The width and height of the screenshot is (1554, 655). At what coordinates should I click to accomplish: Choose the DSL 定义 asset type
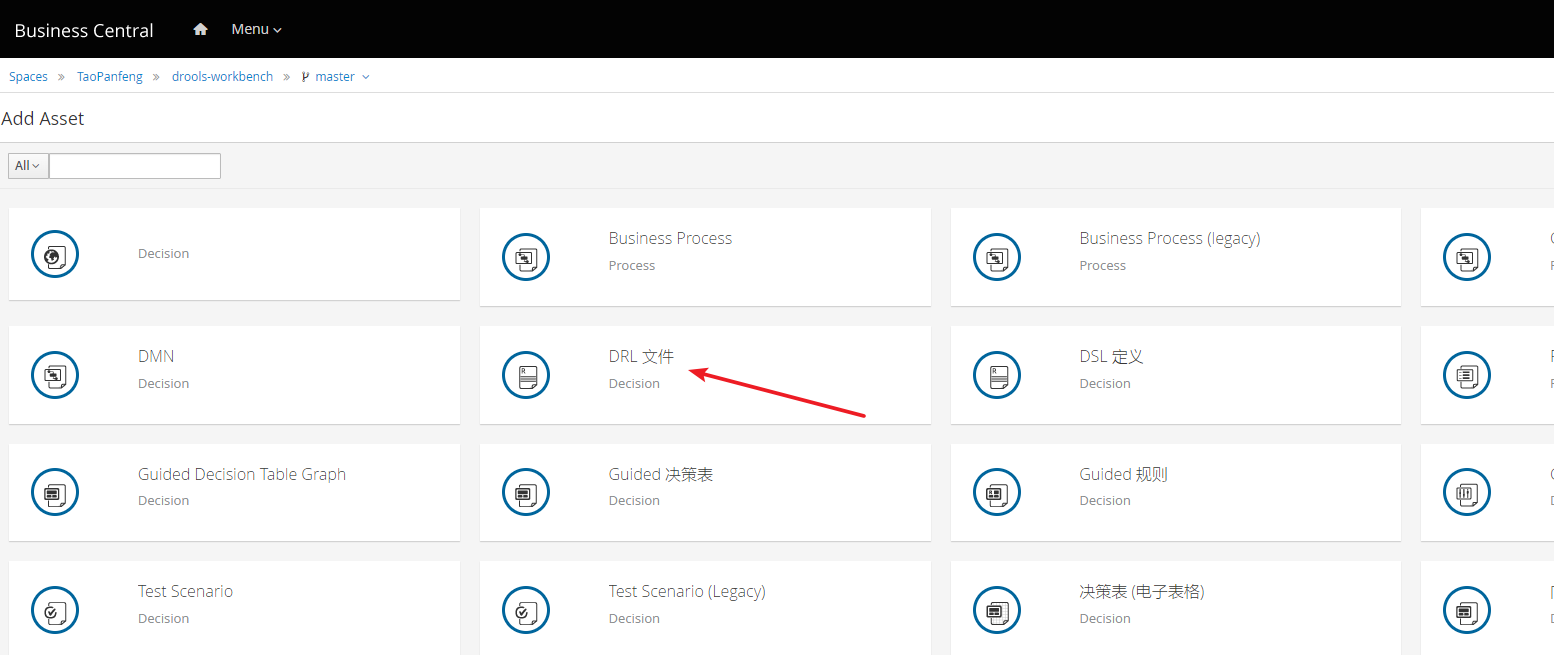tap(1111, 356)
